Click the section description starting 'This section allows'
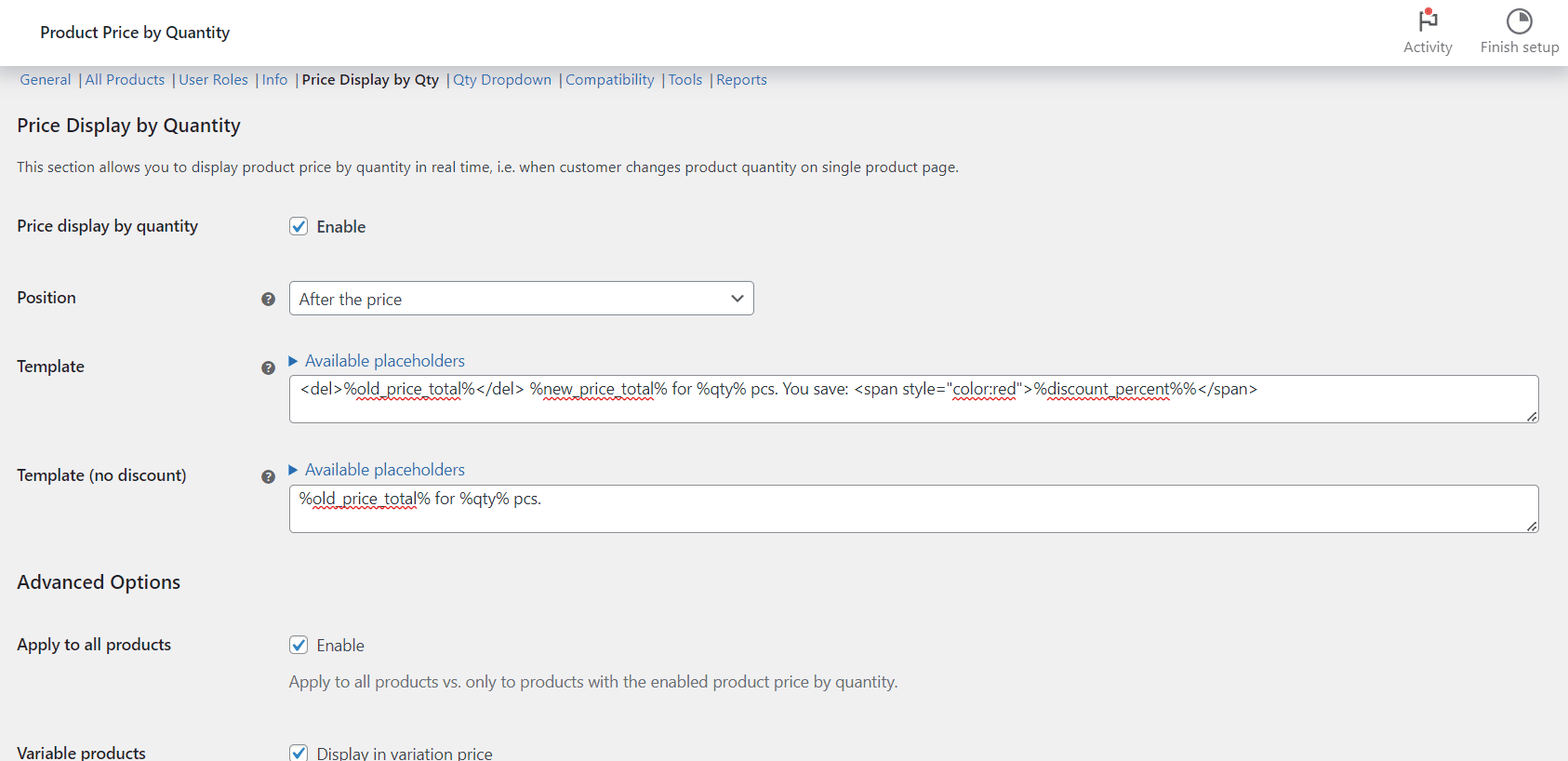The height and width of the screenshot is (761, 1568). pyautogui.click(x=487, y=167)
